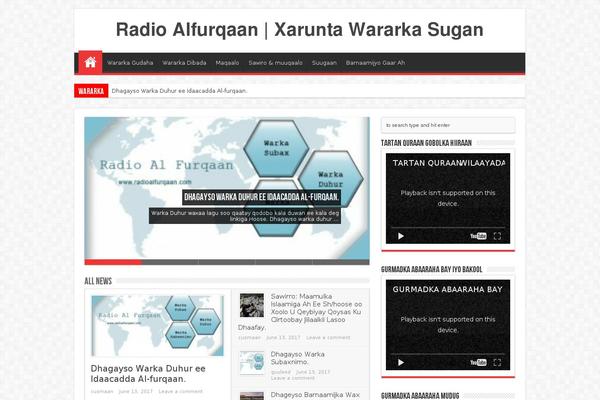Click Radio Alfurqaan site title
Screen dimensions: 600x400
coord(299,30)
